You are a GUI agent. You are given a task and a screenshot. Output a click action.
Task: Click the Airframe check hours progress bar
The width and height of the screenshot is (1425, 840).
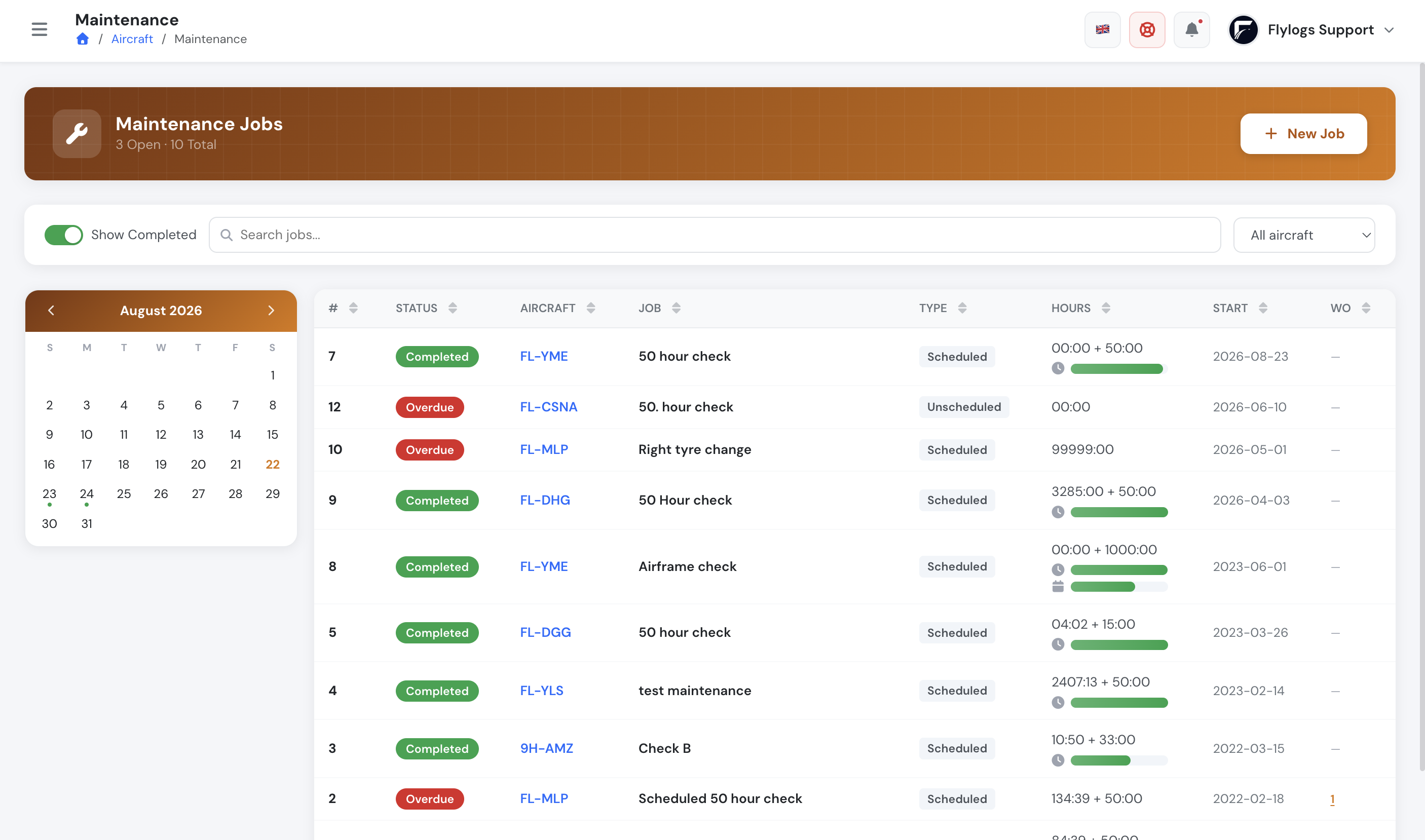[x=1119, y=569]
